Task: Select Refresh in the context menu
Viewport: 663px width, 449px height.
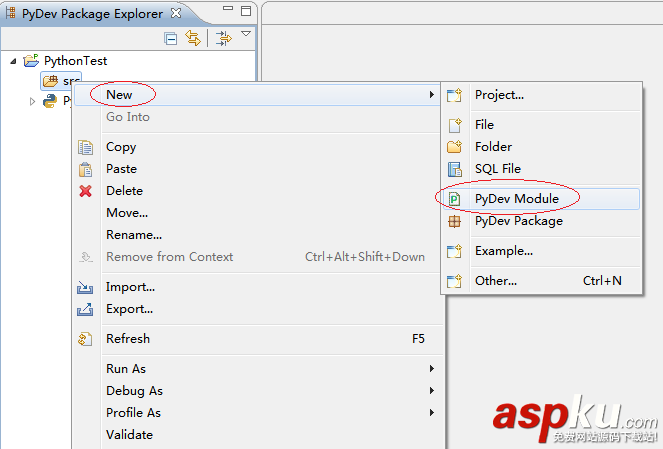Action: click(x=257, y=339)
